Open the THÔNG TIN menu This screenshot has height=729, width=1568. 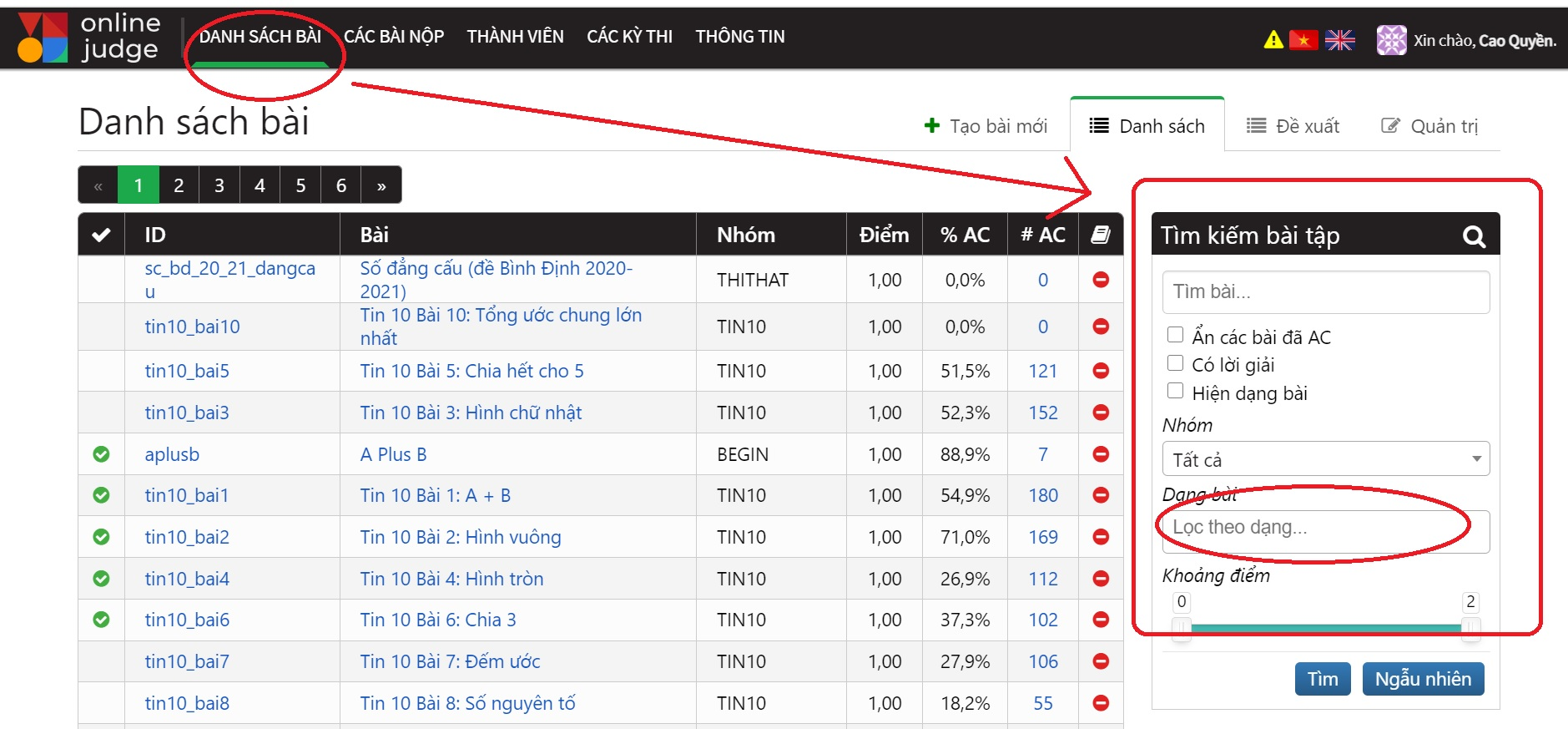(740, 37)
